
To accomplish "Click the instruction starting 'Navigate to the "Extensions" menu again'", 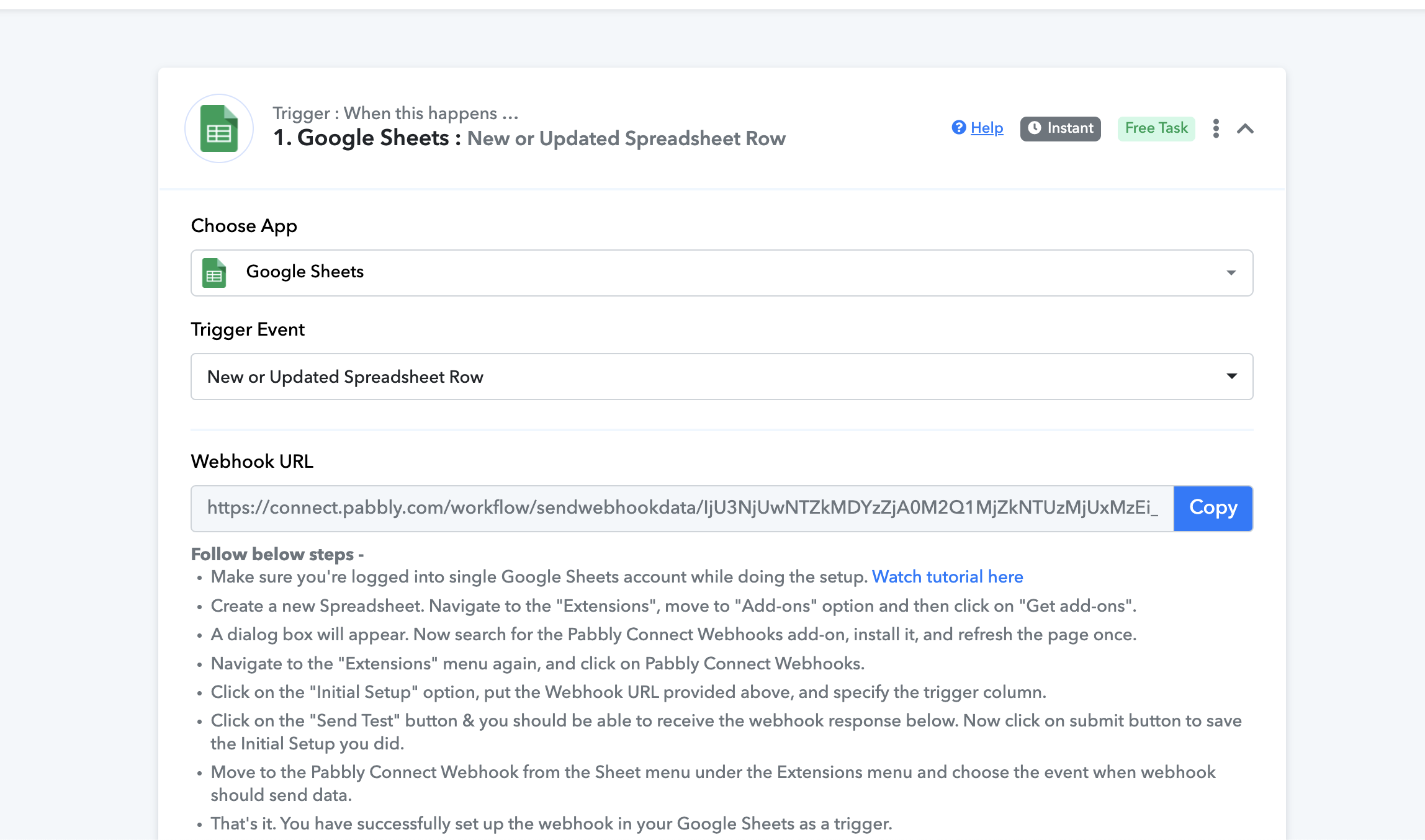I will tap(537, 663).
